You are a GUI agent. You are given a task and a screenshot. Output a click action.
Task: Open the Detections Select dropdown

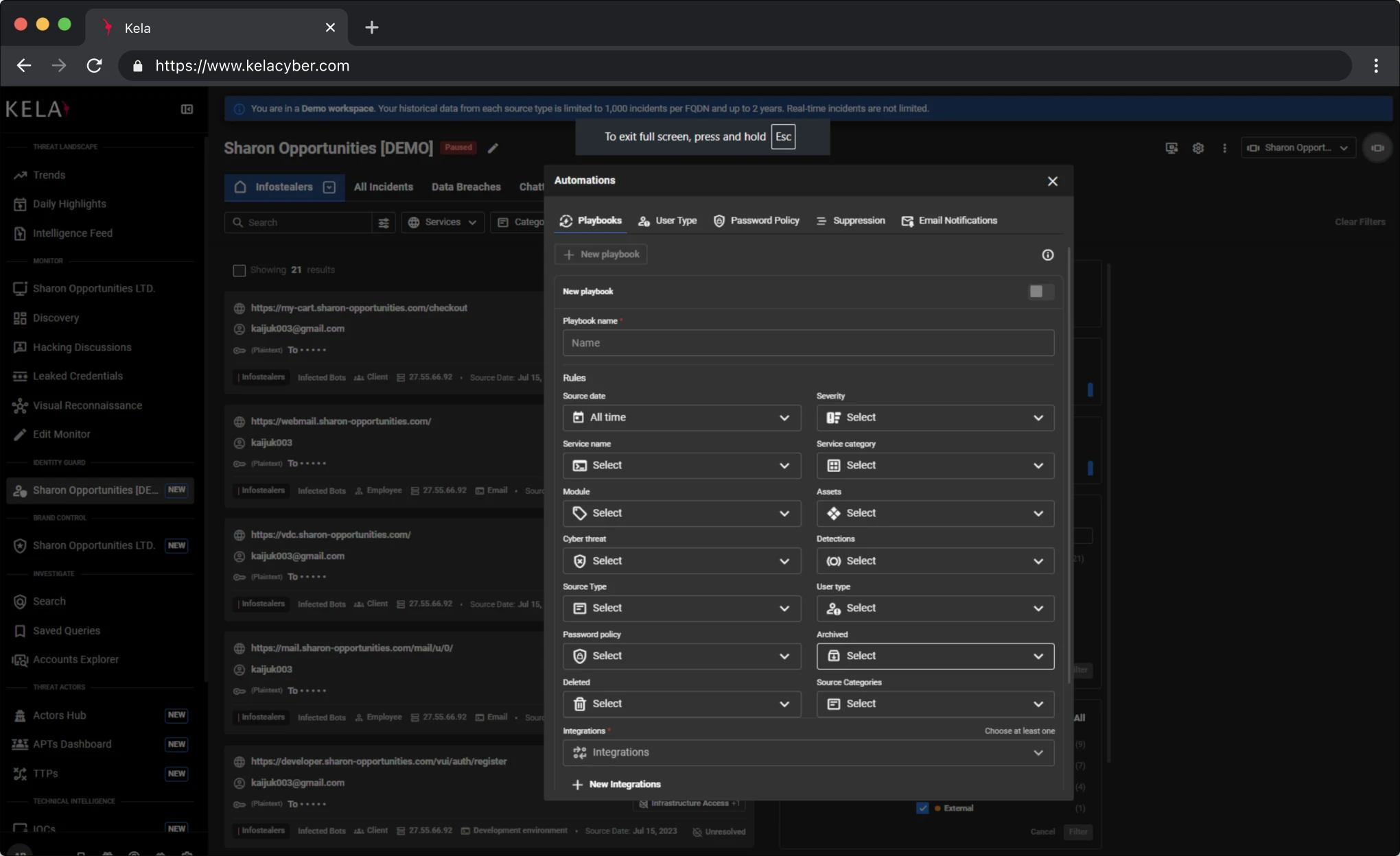[935, 561]
